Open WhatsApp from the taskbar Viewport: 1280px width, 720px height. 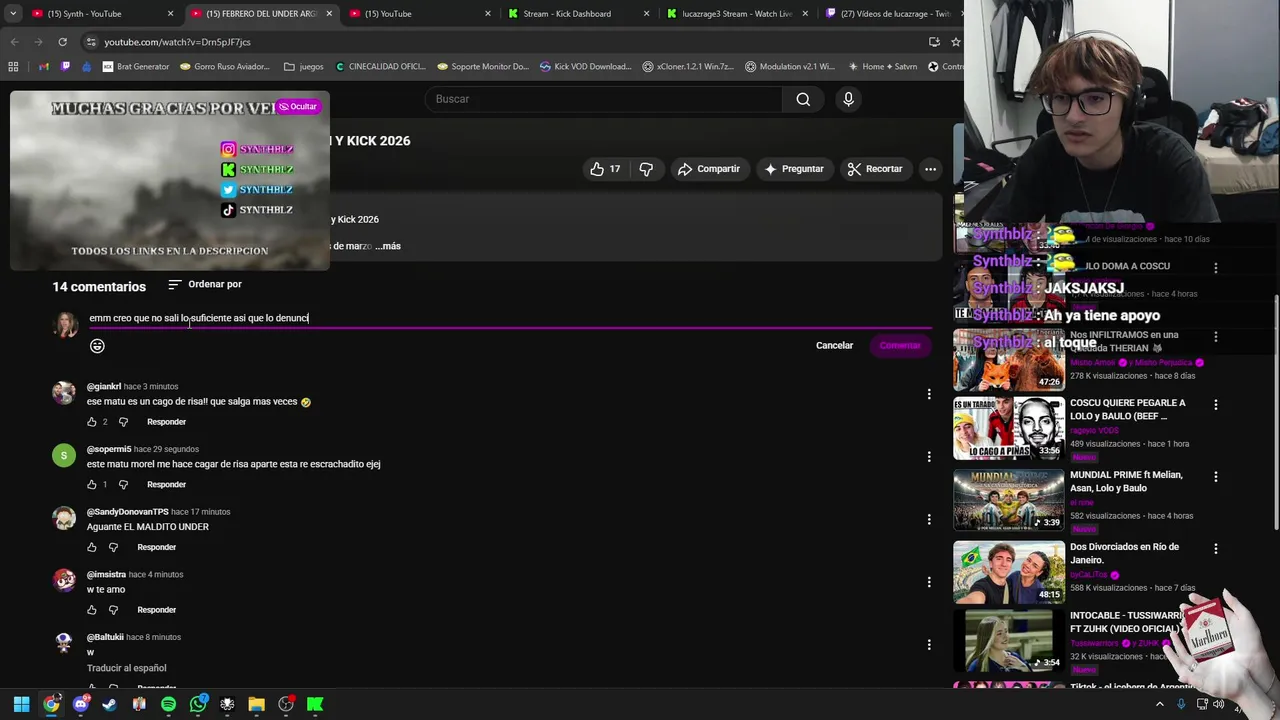198,704
